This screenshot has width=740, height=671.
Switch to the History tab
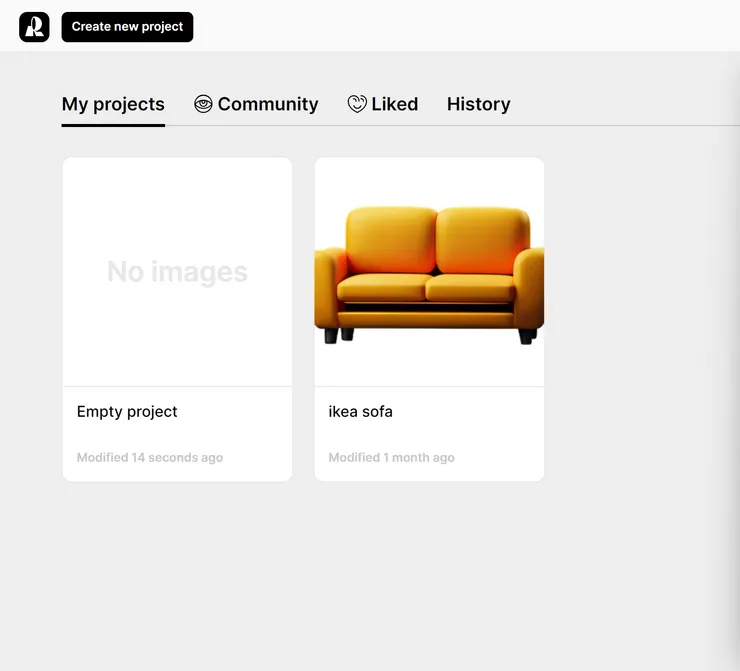click(478, 104)
